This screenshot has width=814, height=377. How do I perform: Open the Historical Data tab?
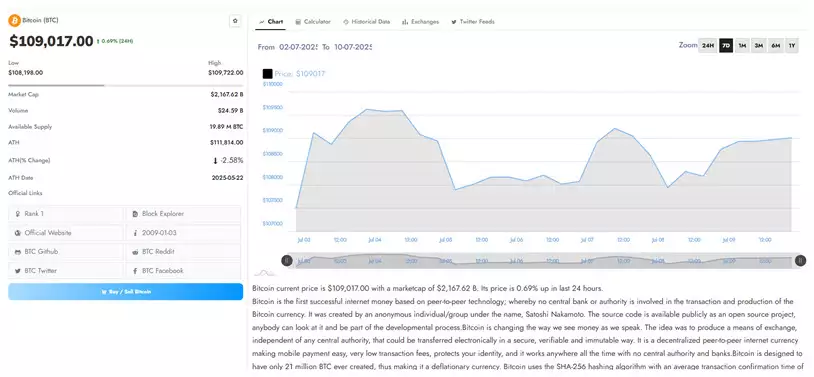click(x=367, y=22)
